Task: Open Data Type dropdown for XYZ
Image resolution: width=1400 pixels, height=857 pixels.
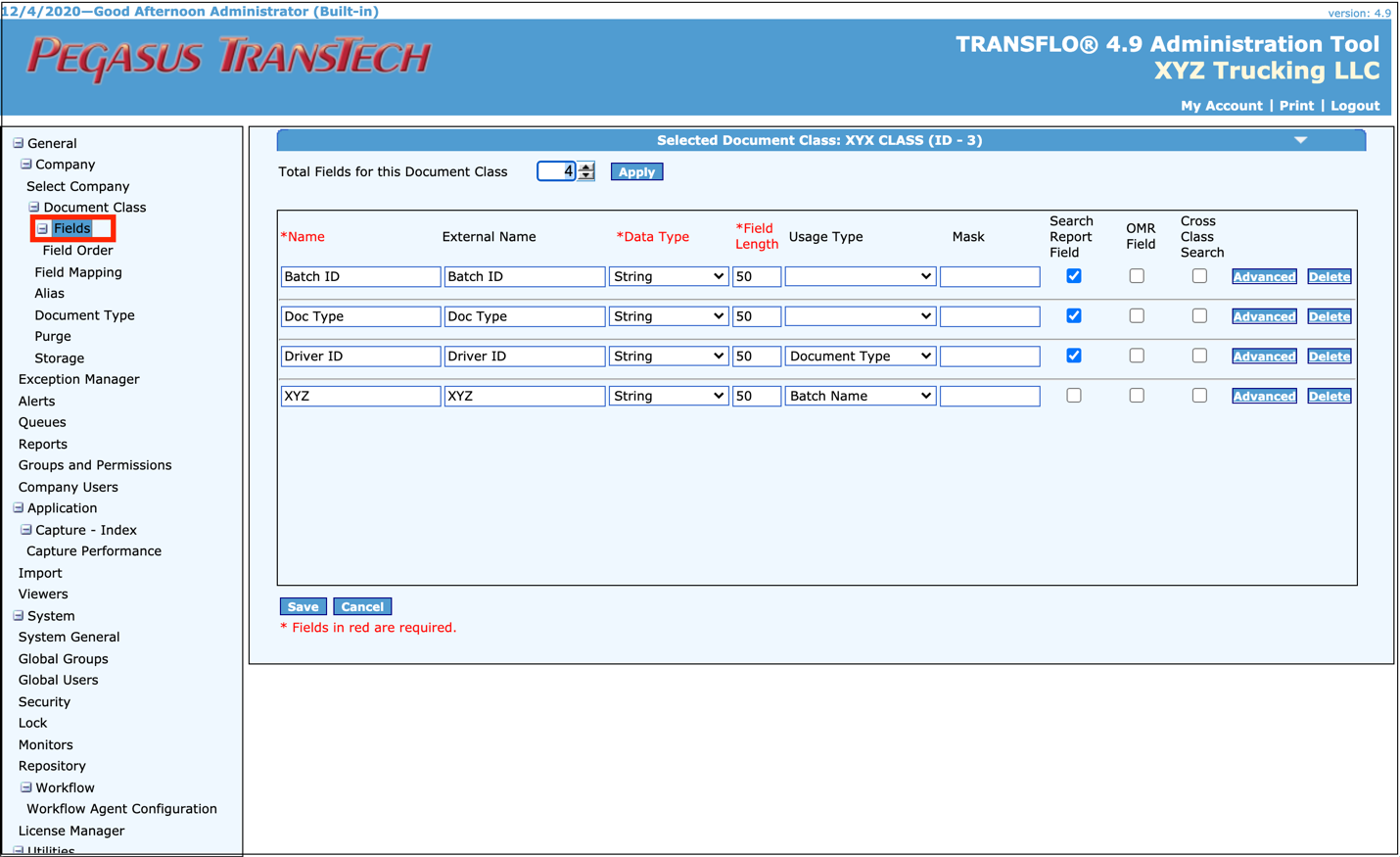Action: click(669, 396)
